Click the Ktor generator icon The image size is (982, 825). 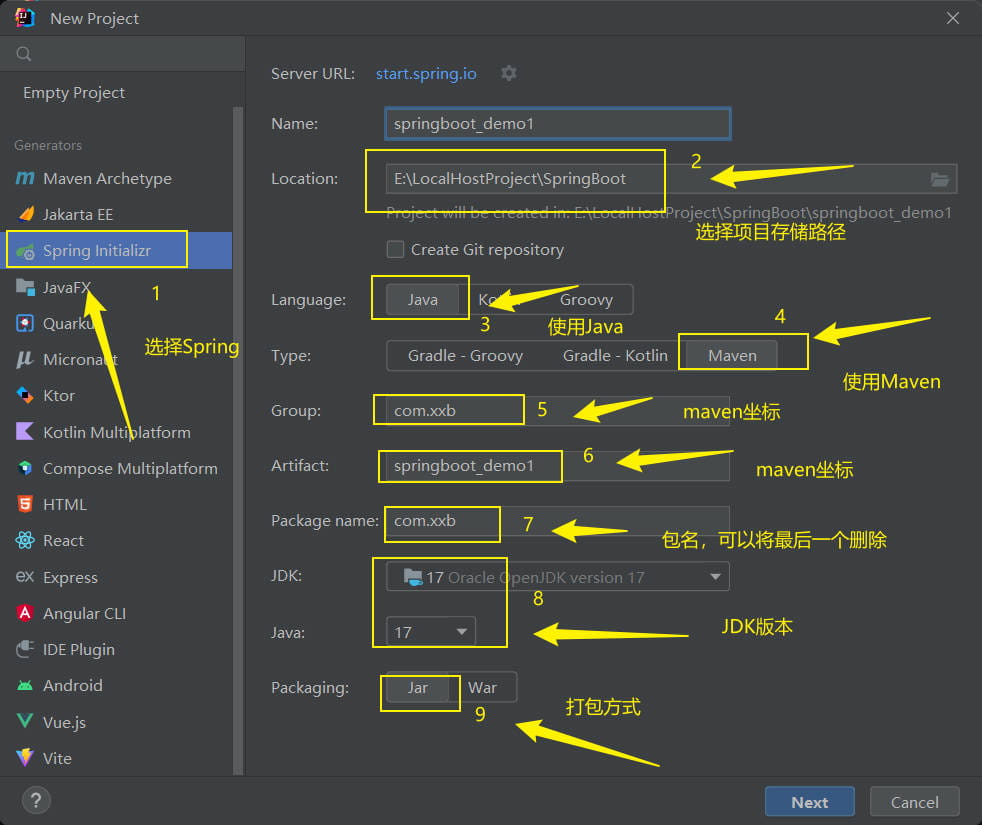click(x=25, y=395)
